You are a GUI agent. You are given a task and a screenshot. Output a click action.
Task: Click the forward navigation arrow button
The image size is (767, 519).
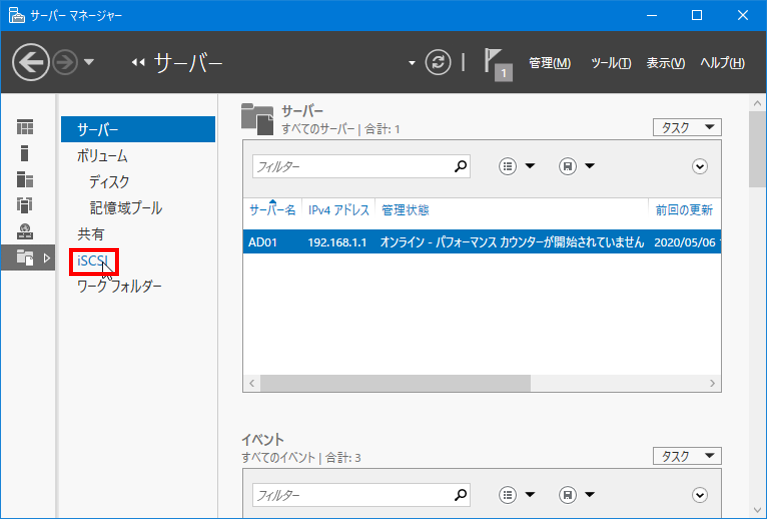point(65,62)
